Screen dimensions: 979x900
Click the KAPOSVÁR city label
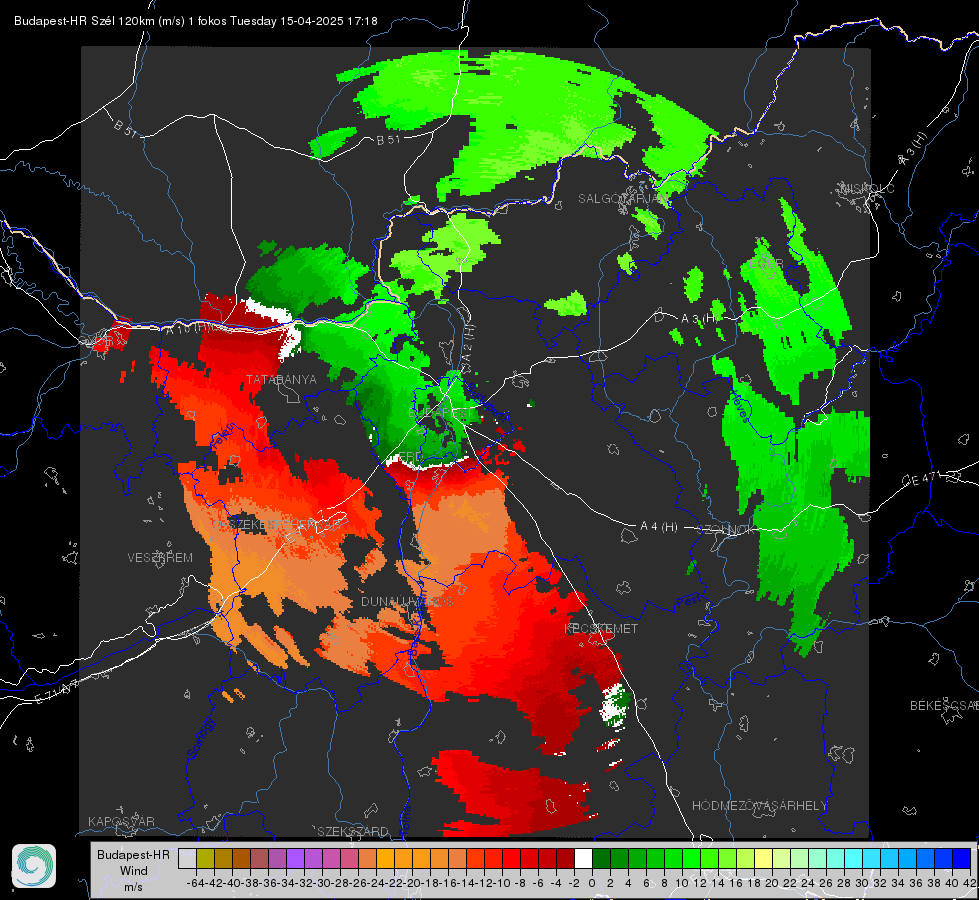click(x=121, y=821)
